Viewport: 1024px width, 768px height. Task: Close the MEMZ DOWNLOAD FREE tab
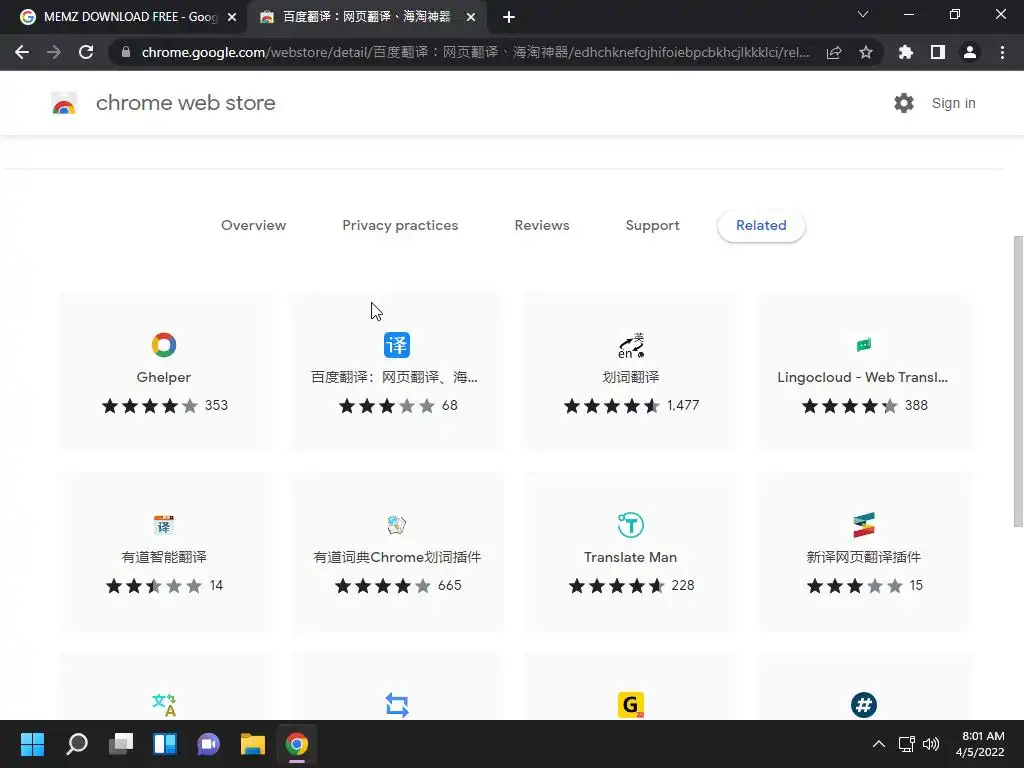tap(232, 17)
